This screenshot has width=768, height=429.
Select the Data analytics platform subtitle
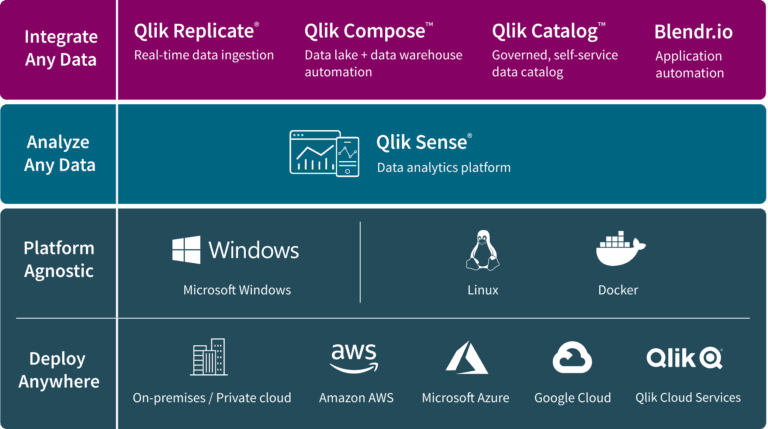tap(444, 168)
